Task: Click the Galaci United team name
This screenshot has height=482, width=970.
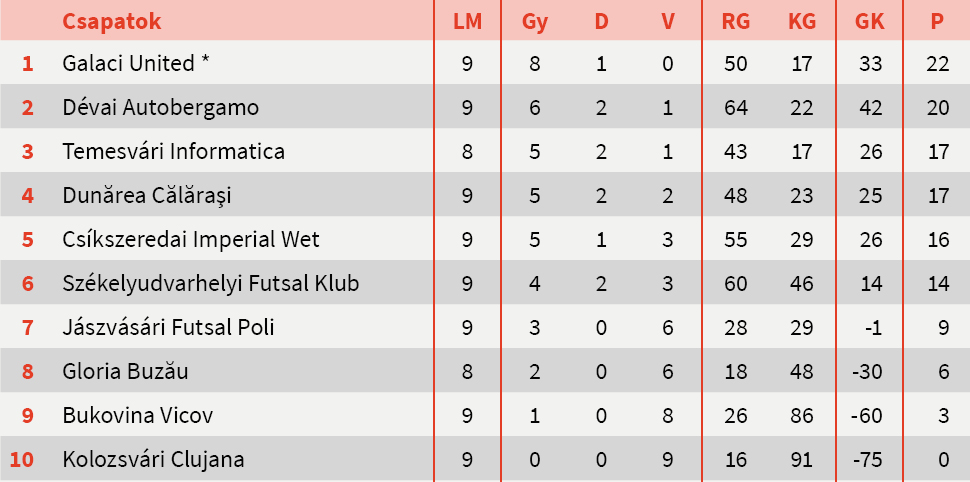Action: pyautogui.click(x=135, y=63)
